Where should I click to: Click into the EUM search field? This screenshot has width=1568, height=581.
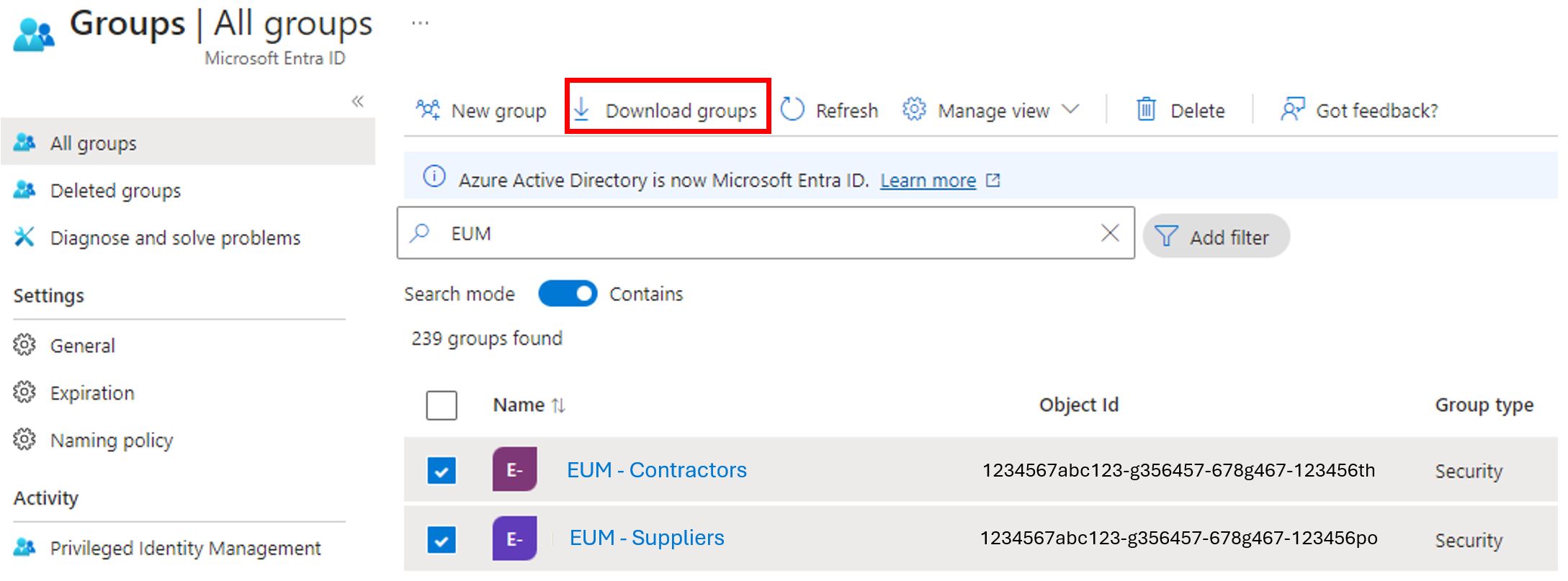(x=766, y=233)
